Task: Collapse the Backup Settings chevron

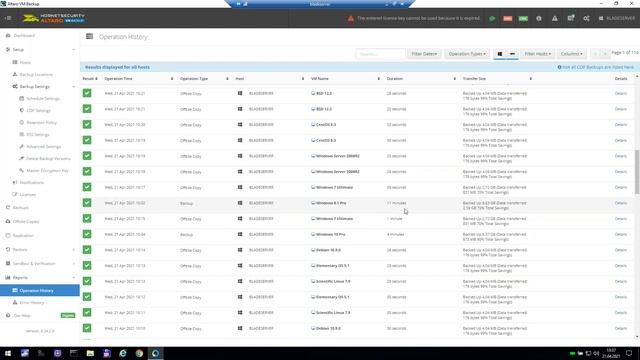Action: pos(73,87)
